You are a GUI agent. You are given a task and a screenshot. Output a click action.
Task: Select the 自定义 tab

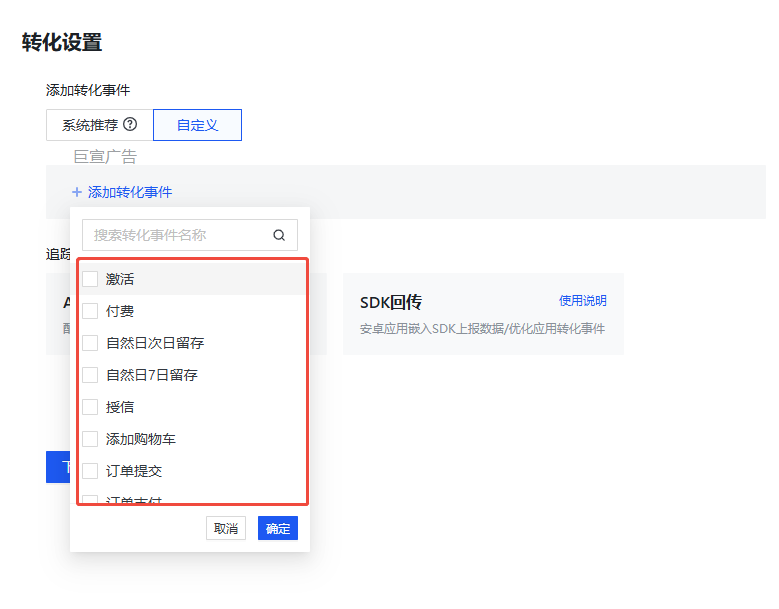tap(197, 125)
